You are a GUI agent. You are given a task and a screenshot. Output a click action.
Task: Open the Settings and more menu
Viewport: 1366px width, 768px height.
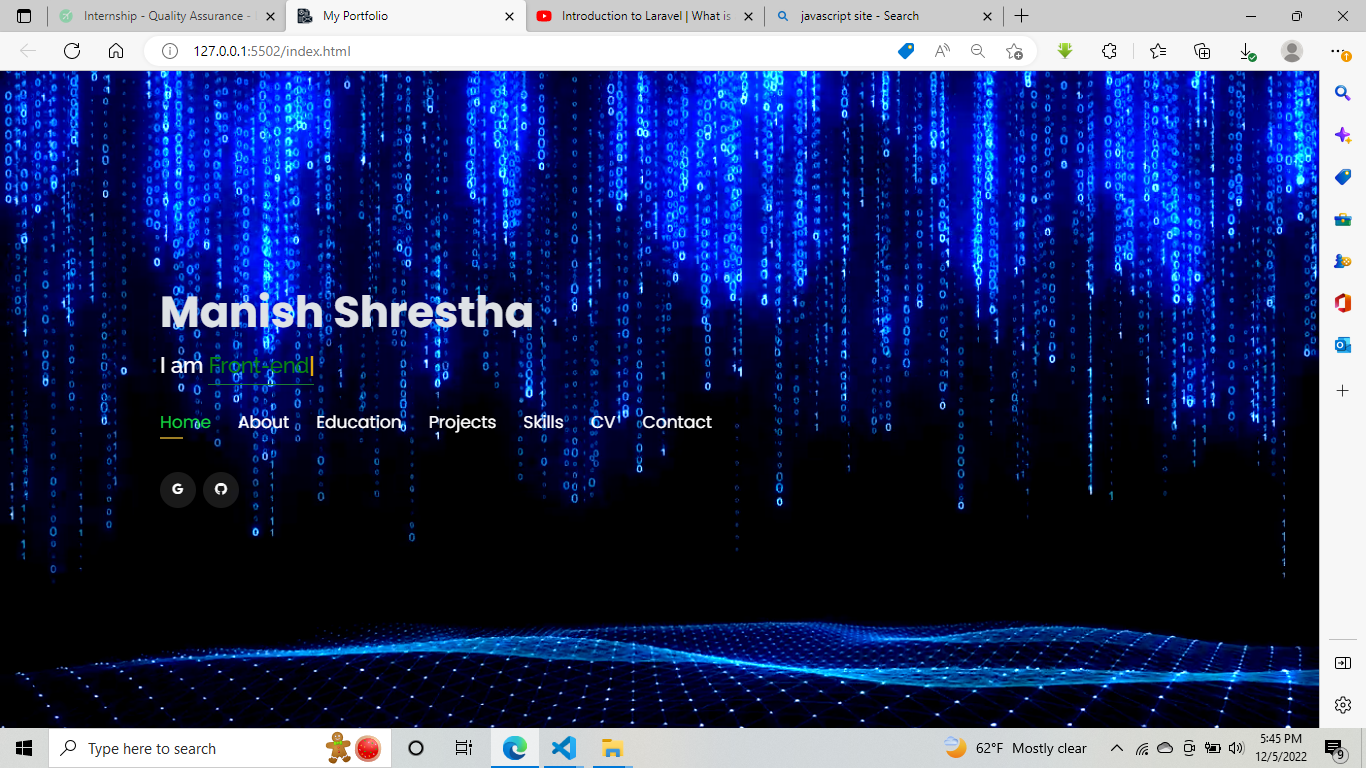(1337, 50)
